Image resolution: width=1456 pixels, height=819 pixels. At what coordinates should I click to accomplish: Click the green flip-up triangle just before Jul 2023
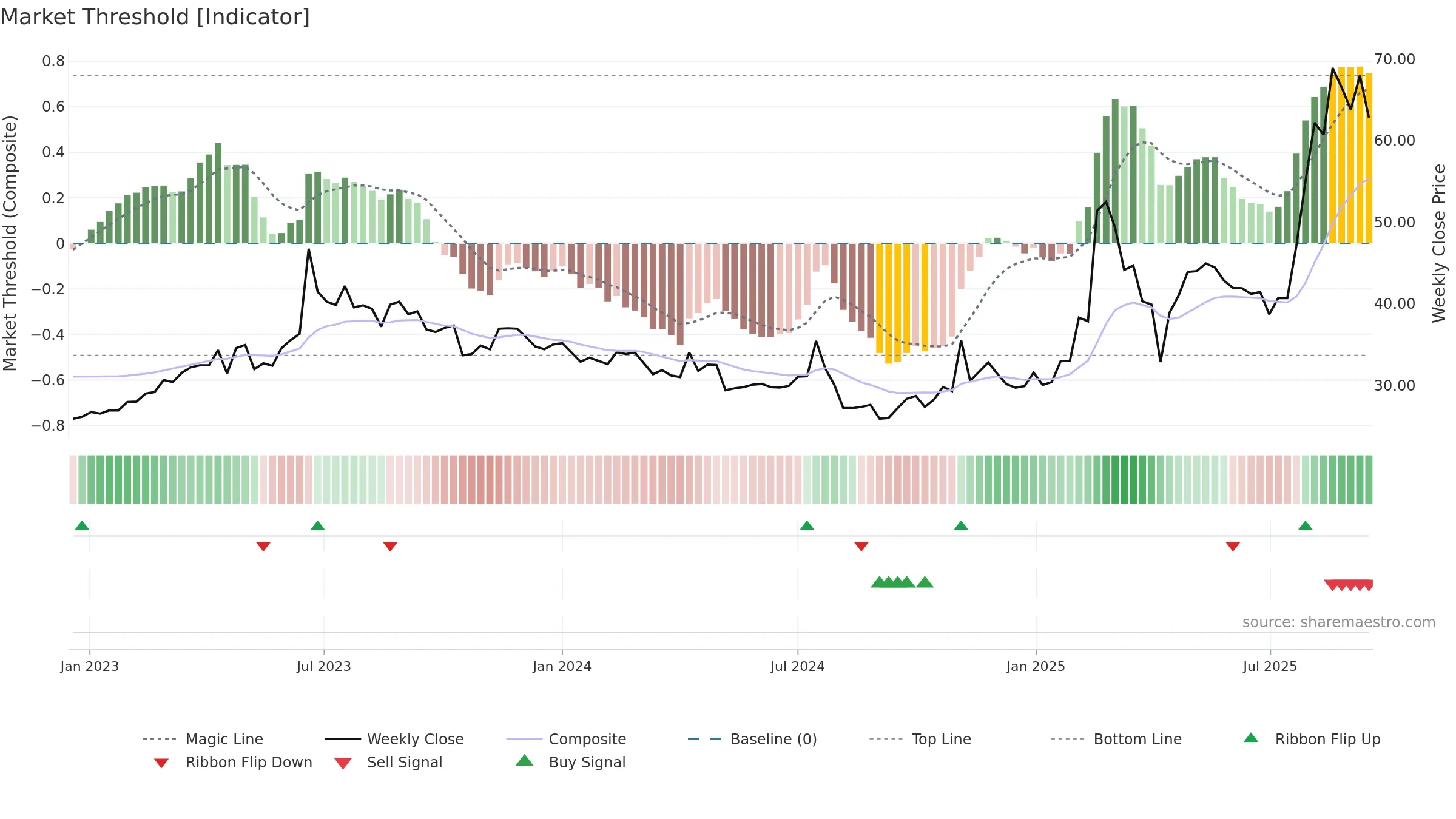(x=317, y=525)
